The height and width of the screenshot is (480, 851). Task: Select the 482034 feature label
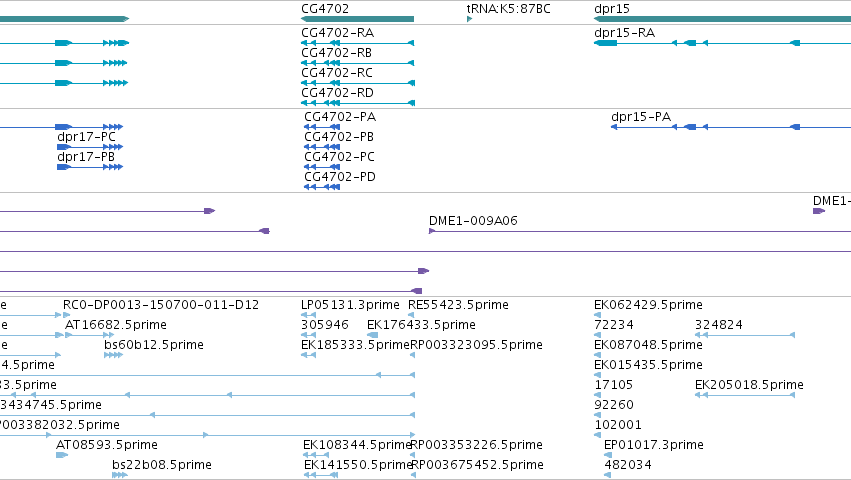(628, 466)
